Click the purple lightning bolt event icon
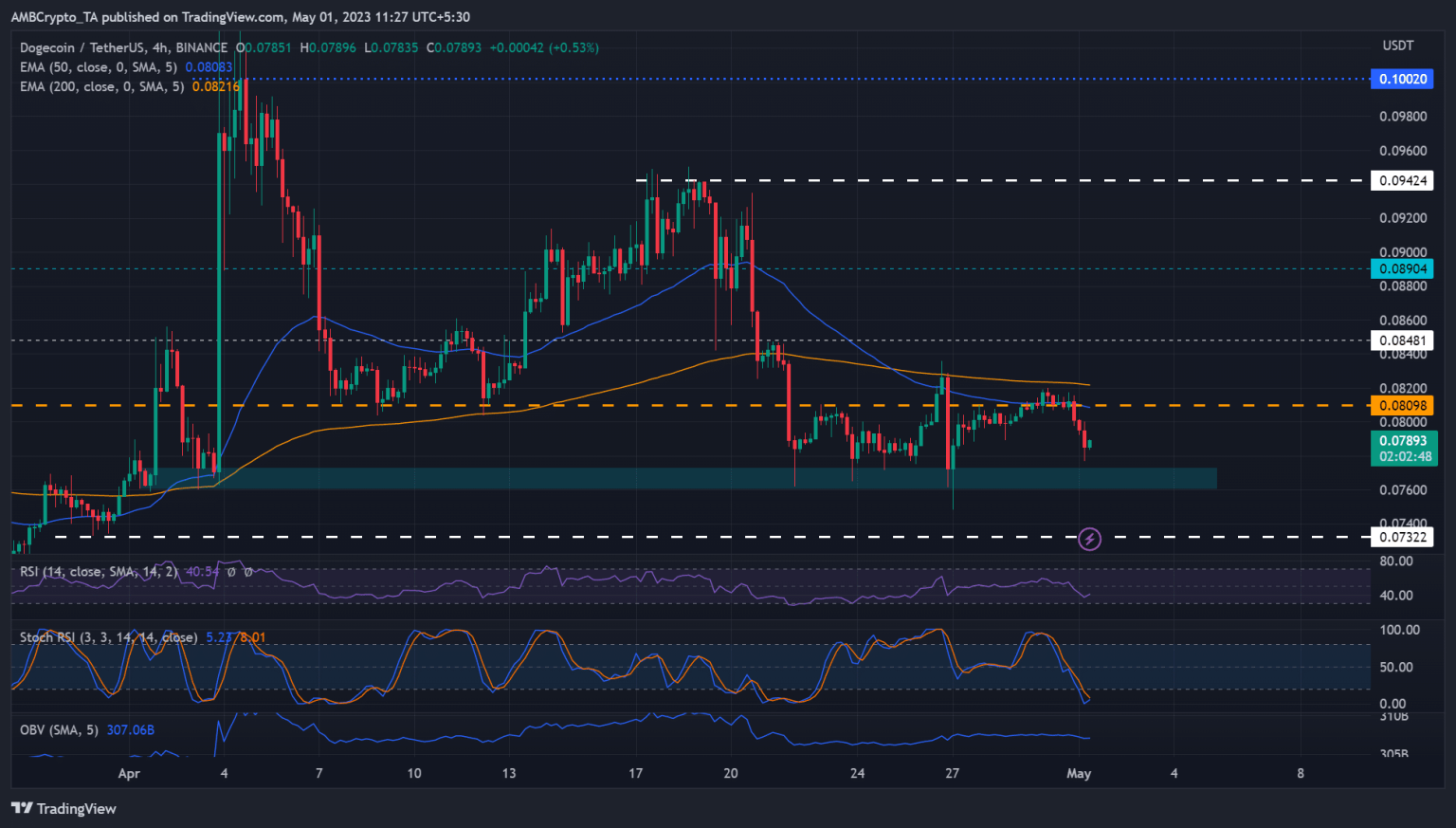1456x828 pixels. coord(1090,539)
